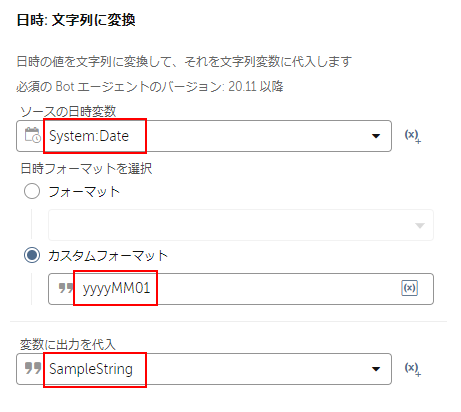Insert variable icon inside custom format field
The height and width of the screenshot is (412, 461).
point(409,288)
